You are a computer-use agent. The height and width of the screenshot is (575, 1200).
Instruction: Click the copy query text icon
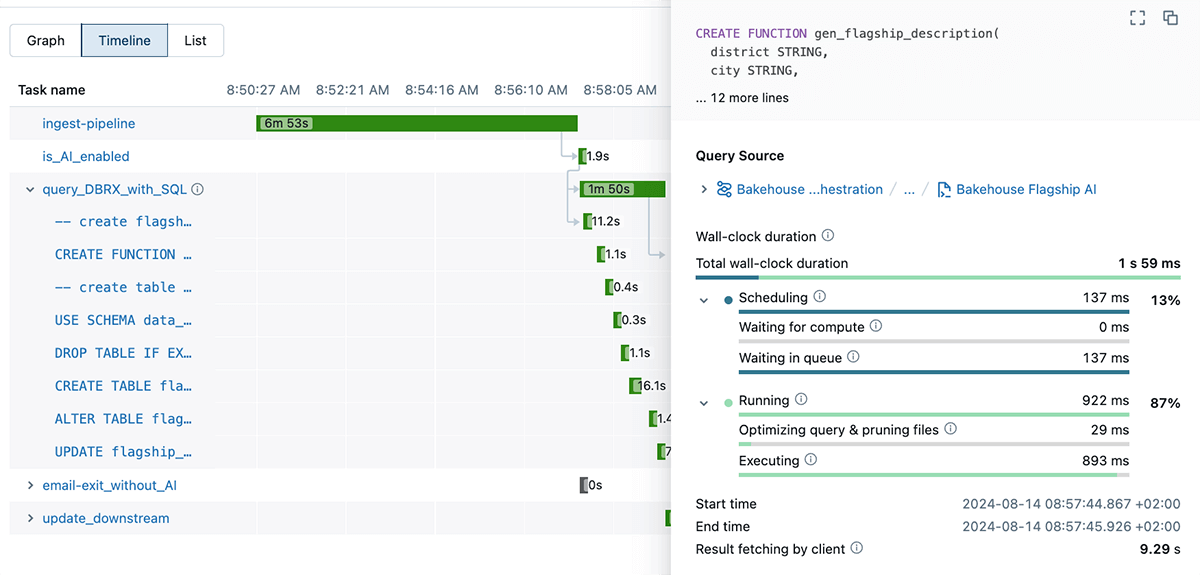[1170, 18]
